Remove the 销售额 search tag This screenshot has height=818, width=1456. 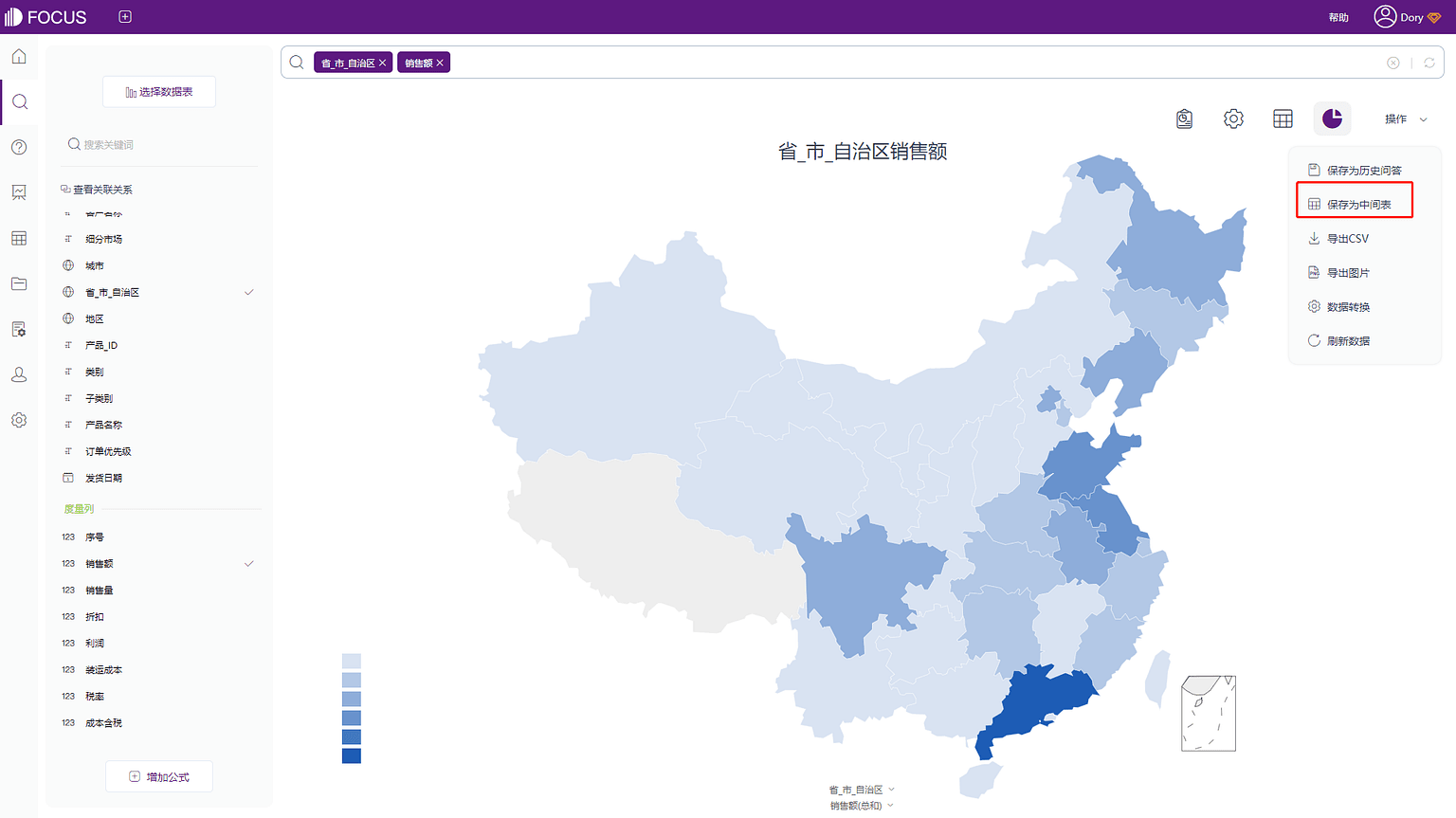(440, 64)
